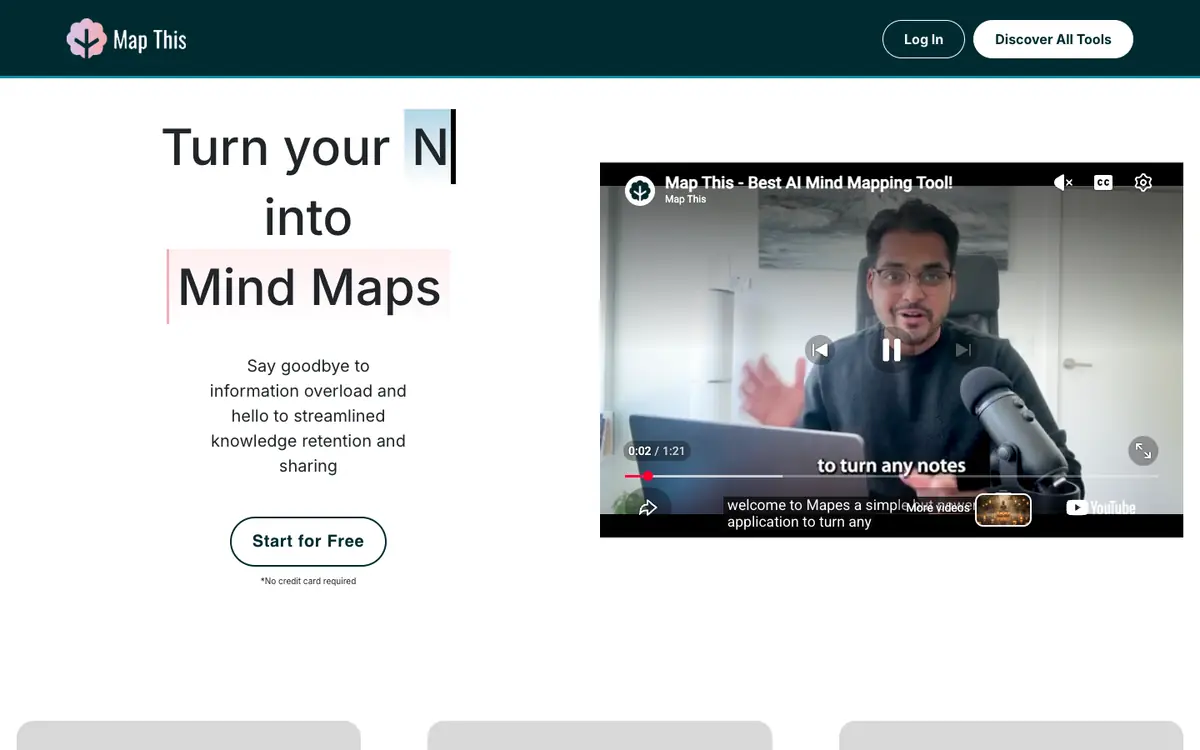Viewport: 1200px width, 750px height.
Task: Skip to the next video
Action: click(x=963, y=349)
